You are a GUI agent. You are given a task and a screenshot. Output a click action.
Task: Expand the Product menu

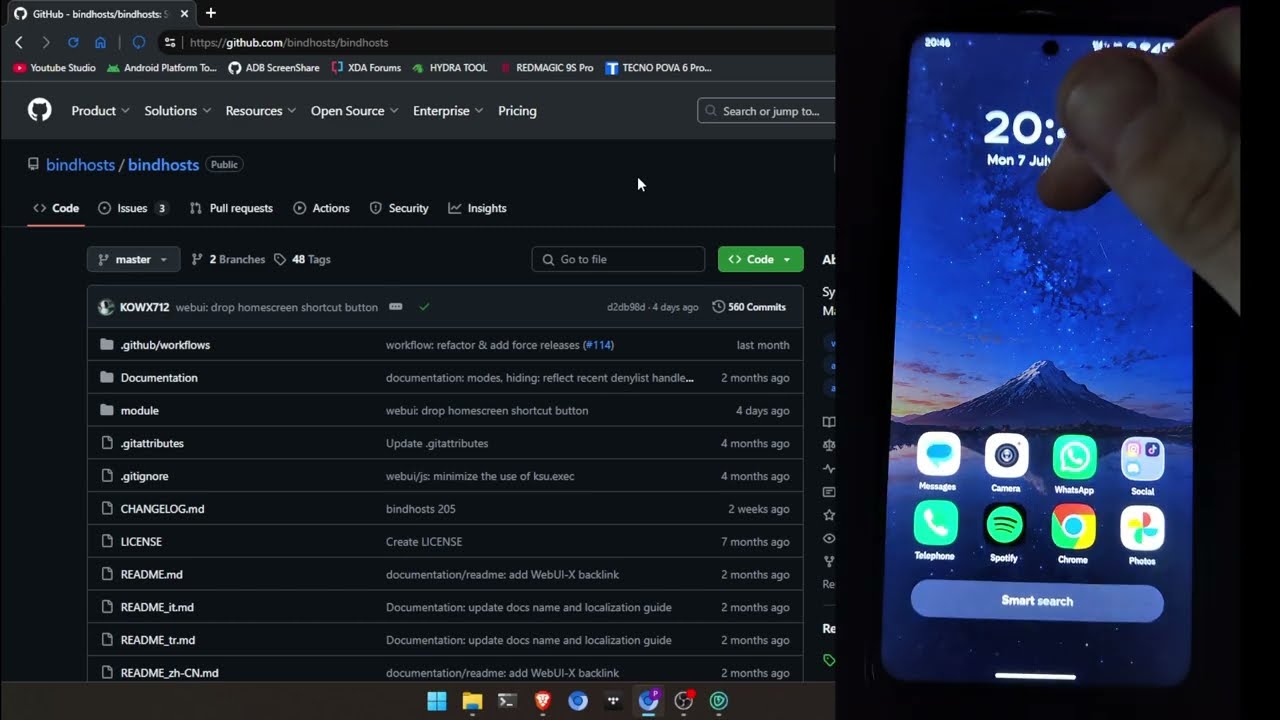pos(100,111)
